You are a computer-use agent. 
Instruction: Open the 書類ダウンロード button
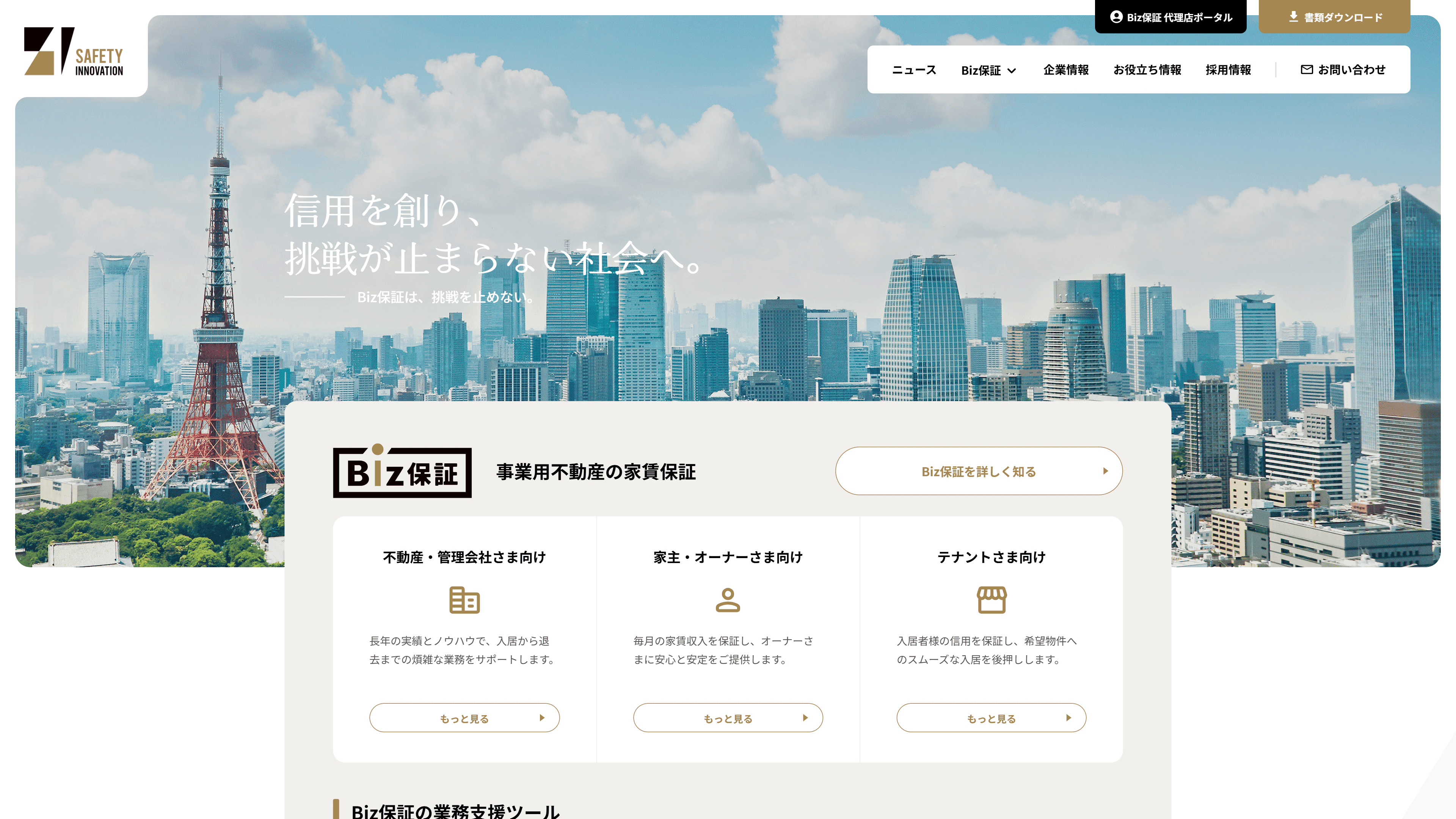1334,17
